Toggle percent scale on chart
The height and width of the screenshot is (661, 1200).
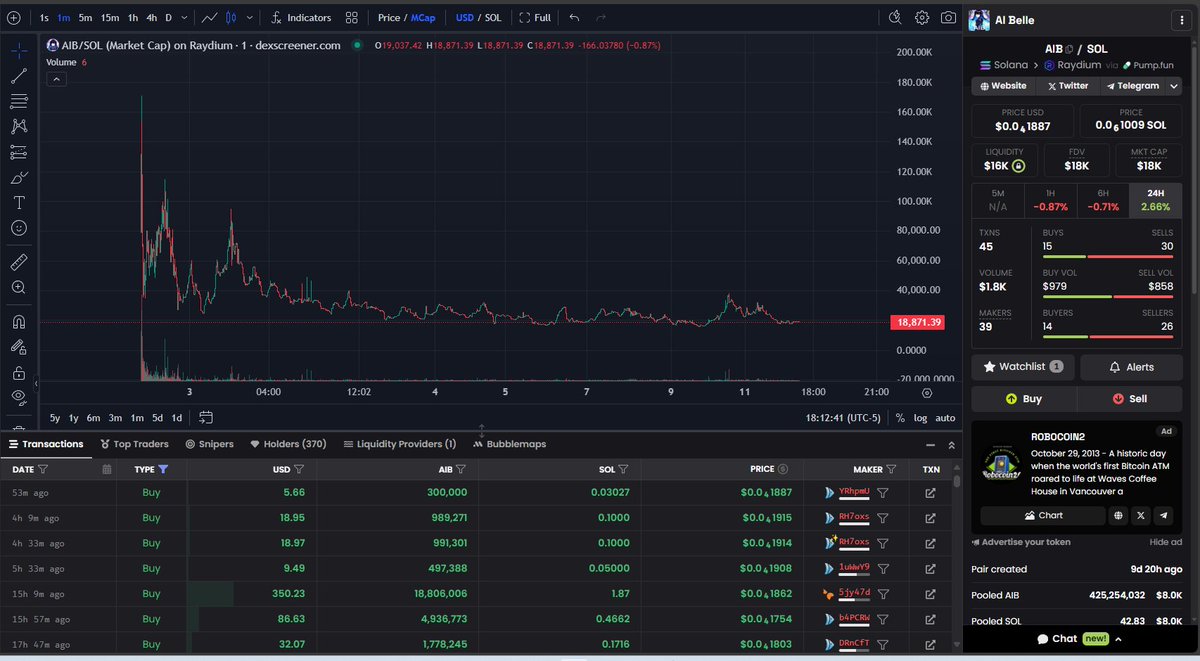click(x=900, y=418)
